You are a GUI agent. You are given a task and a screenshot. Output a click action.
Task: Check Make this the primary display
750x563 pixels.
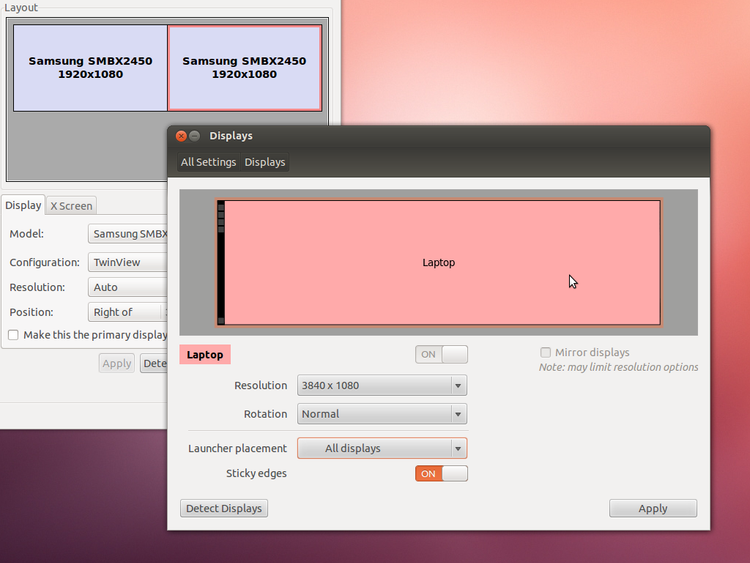click(14, 335)
